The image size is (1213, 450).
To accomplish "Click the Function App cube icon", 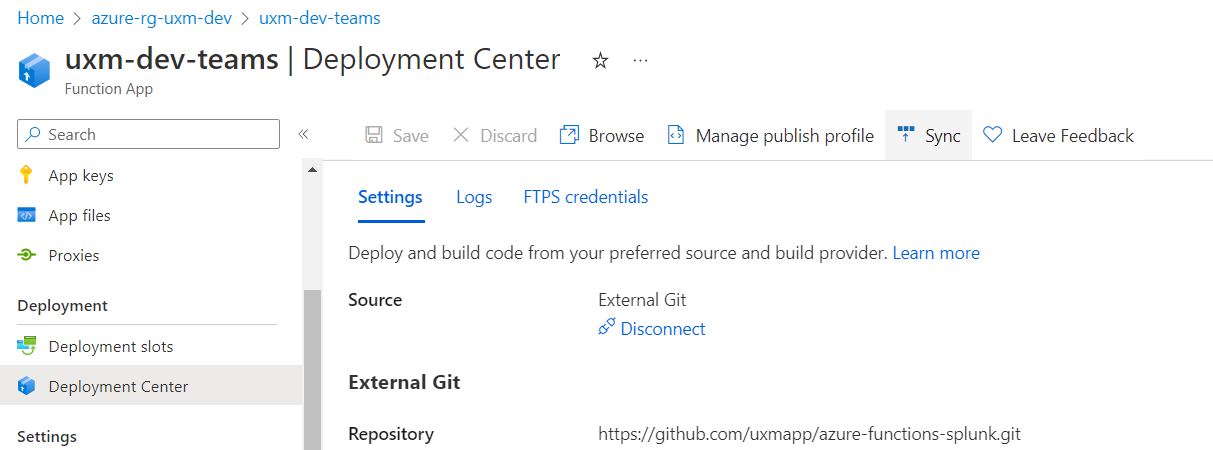I will coord(34,70).
